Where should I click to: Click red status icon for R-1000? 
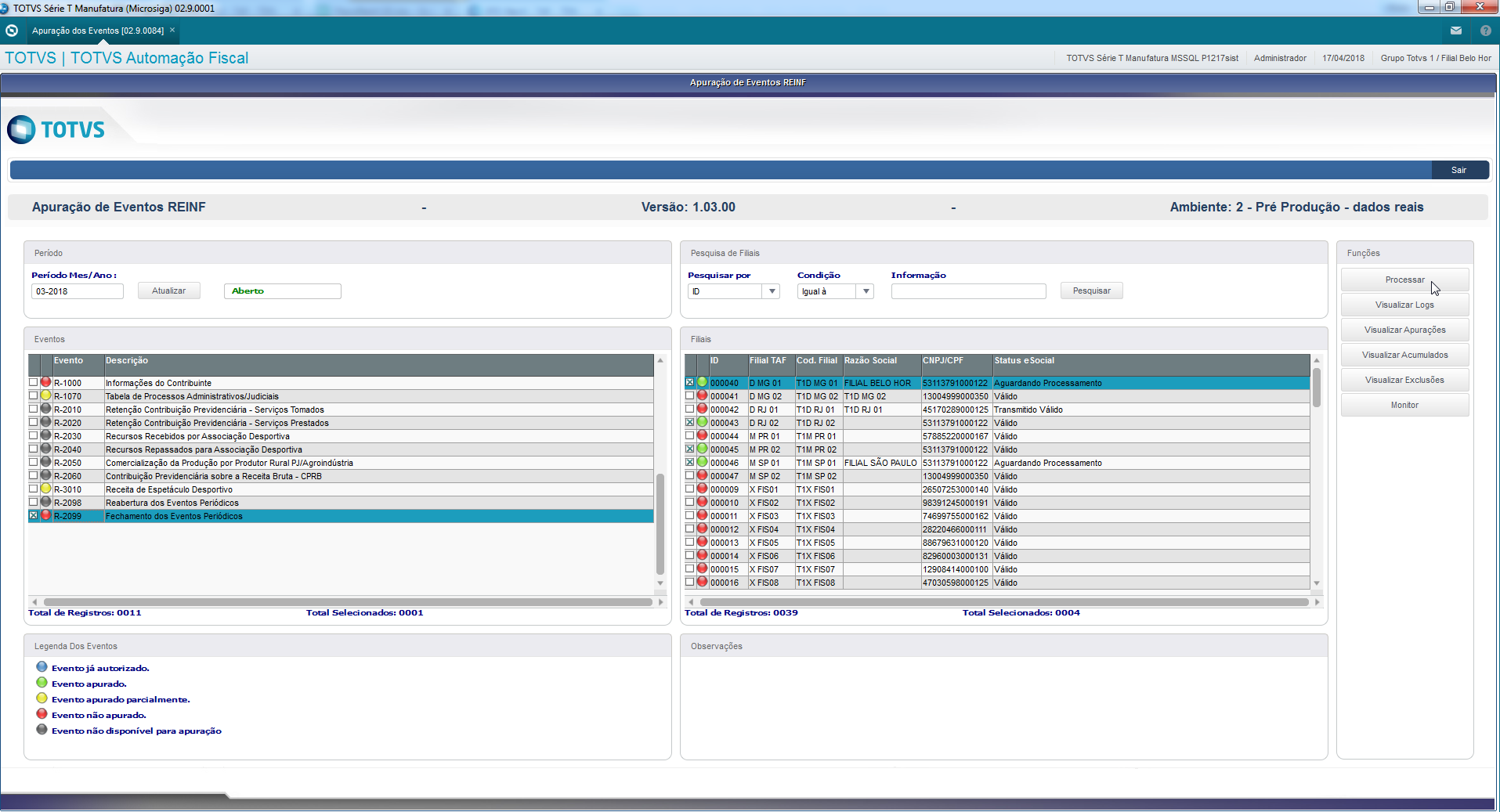point(46,382)
